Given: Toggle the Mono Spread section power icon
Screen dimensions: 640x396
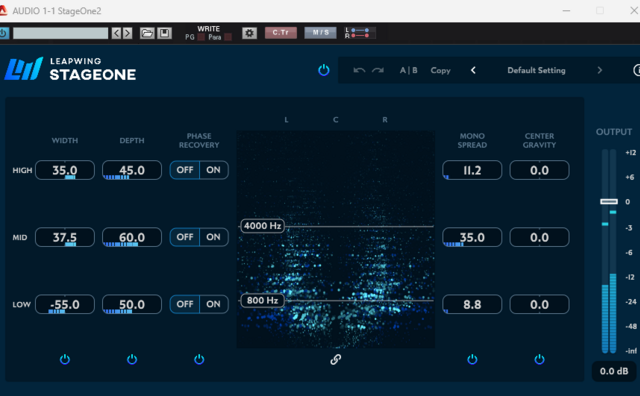Looking at the screenshot, I should [472, 359].
